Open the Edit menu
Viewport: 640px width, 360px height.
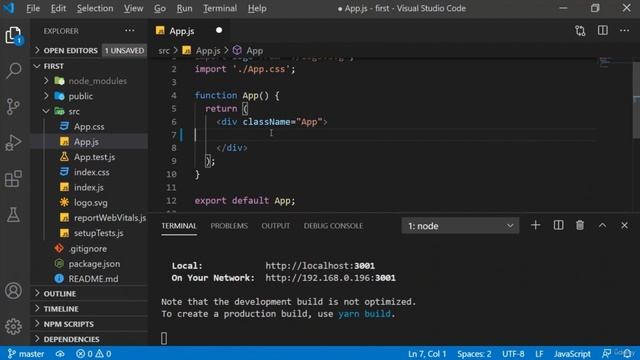click(58, 8)
